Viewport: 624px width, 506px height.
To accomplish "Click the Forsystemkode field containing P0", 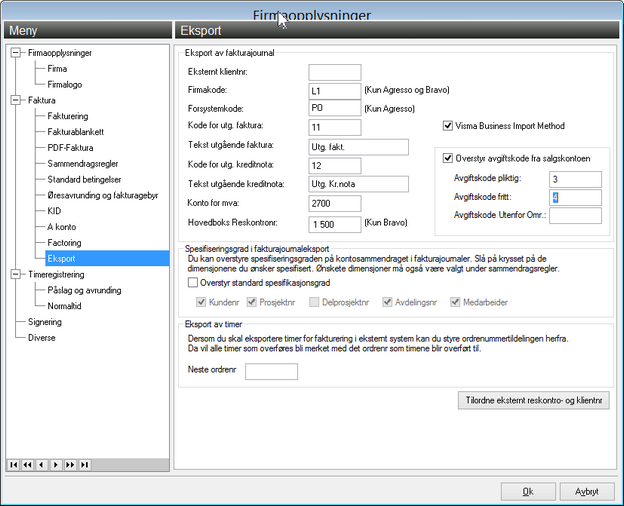I will 335,108.
